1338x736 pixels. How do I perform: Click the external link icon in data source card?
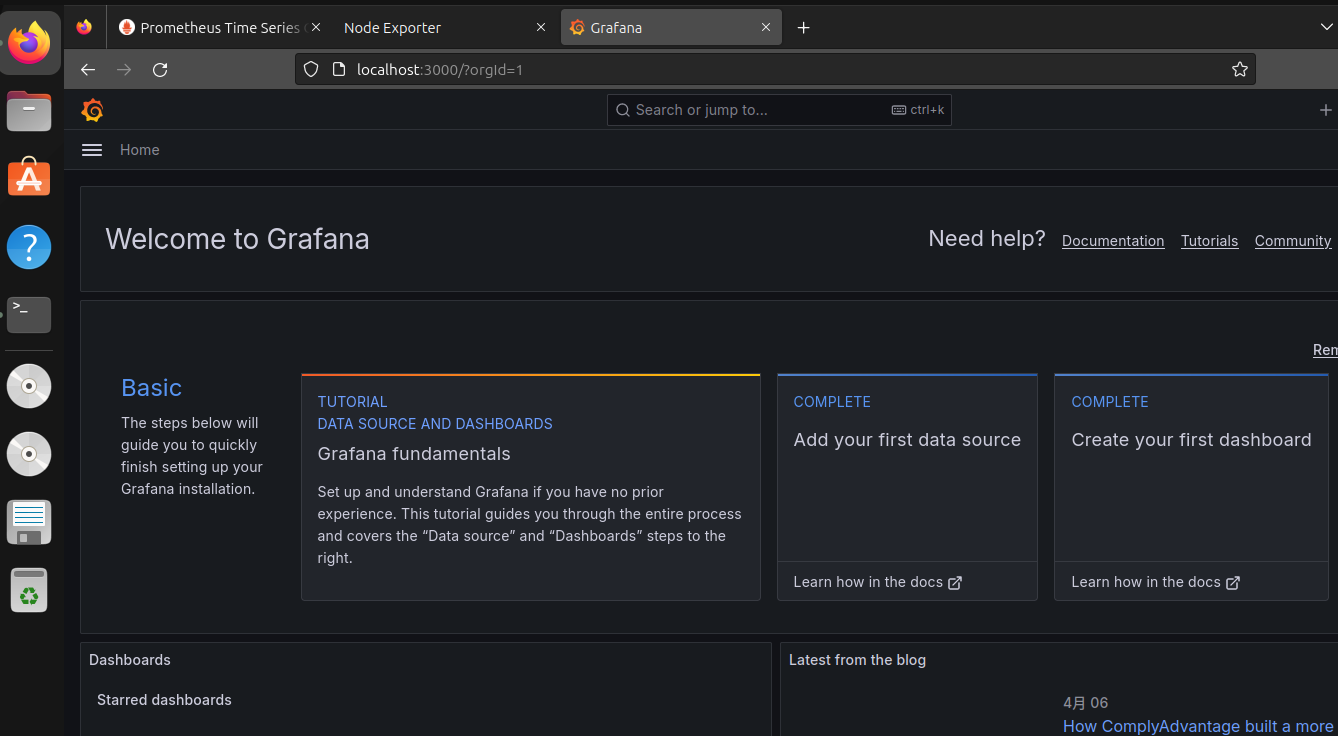point(955,583)
